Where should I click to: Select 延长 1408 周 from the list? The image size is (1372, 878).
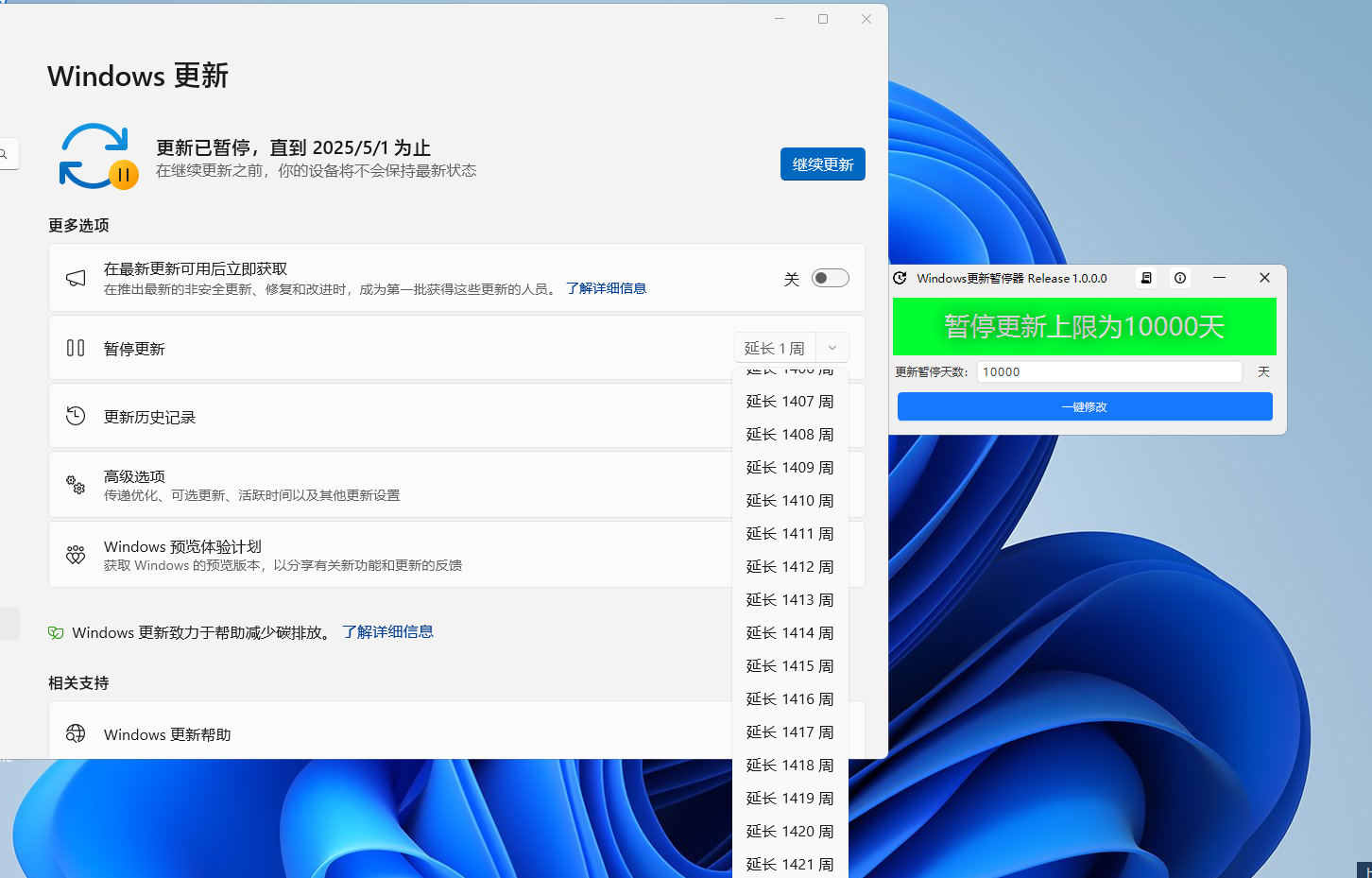click(790, 435)
